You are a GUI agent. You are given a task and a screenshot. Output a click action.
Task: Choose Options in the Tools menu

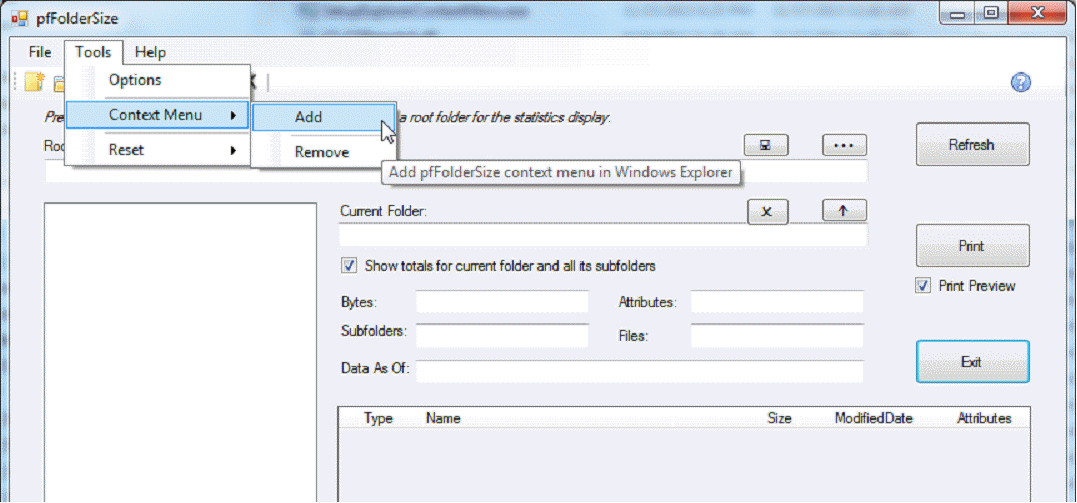click(x=158, y=80)
